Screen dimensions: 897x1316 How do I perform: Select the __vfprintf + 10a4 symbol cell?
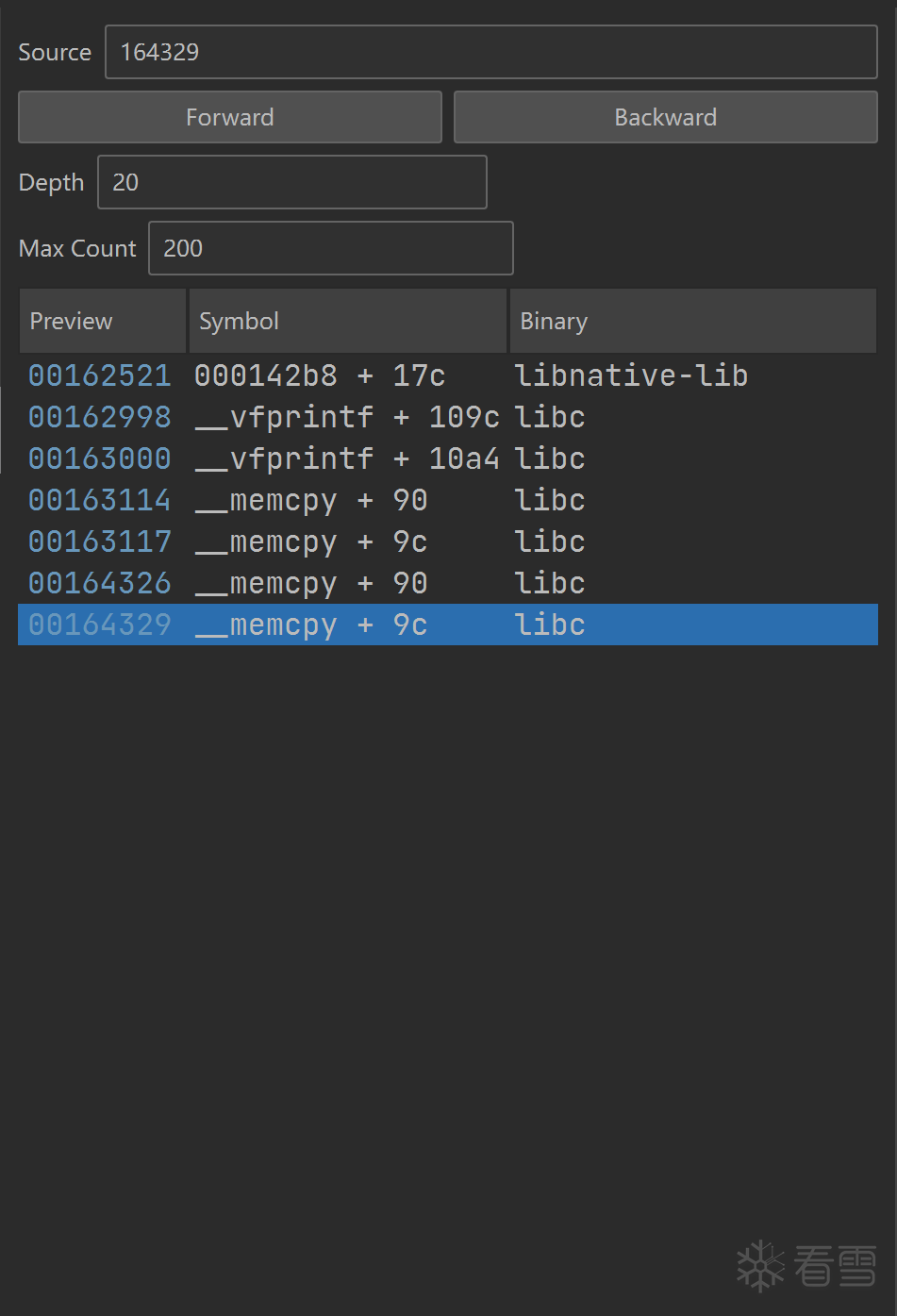tap(346, 458)
